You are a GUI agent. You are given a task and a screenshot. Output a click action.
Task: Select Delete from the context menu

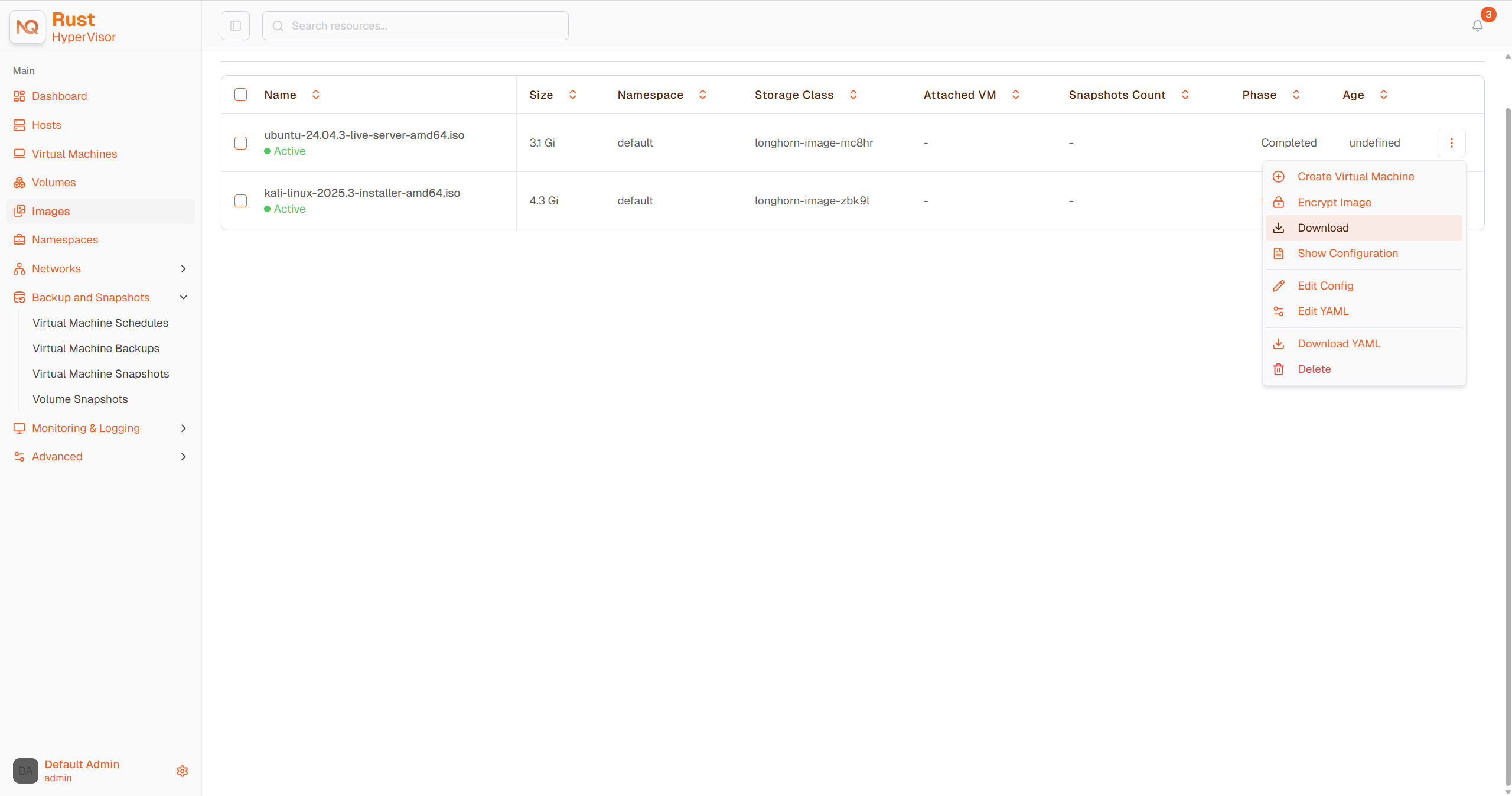pyautogui.click(x=1364, y=369)
